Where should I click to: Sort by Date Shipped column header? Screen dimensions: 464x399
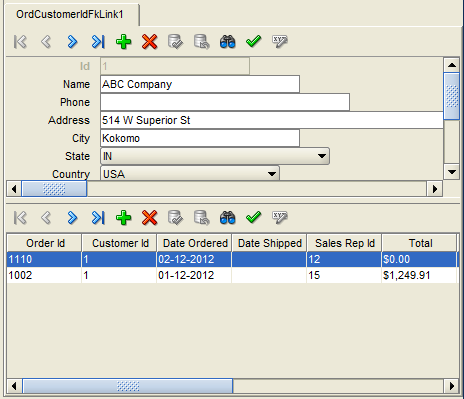click(x=269, y=243)
